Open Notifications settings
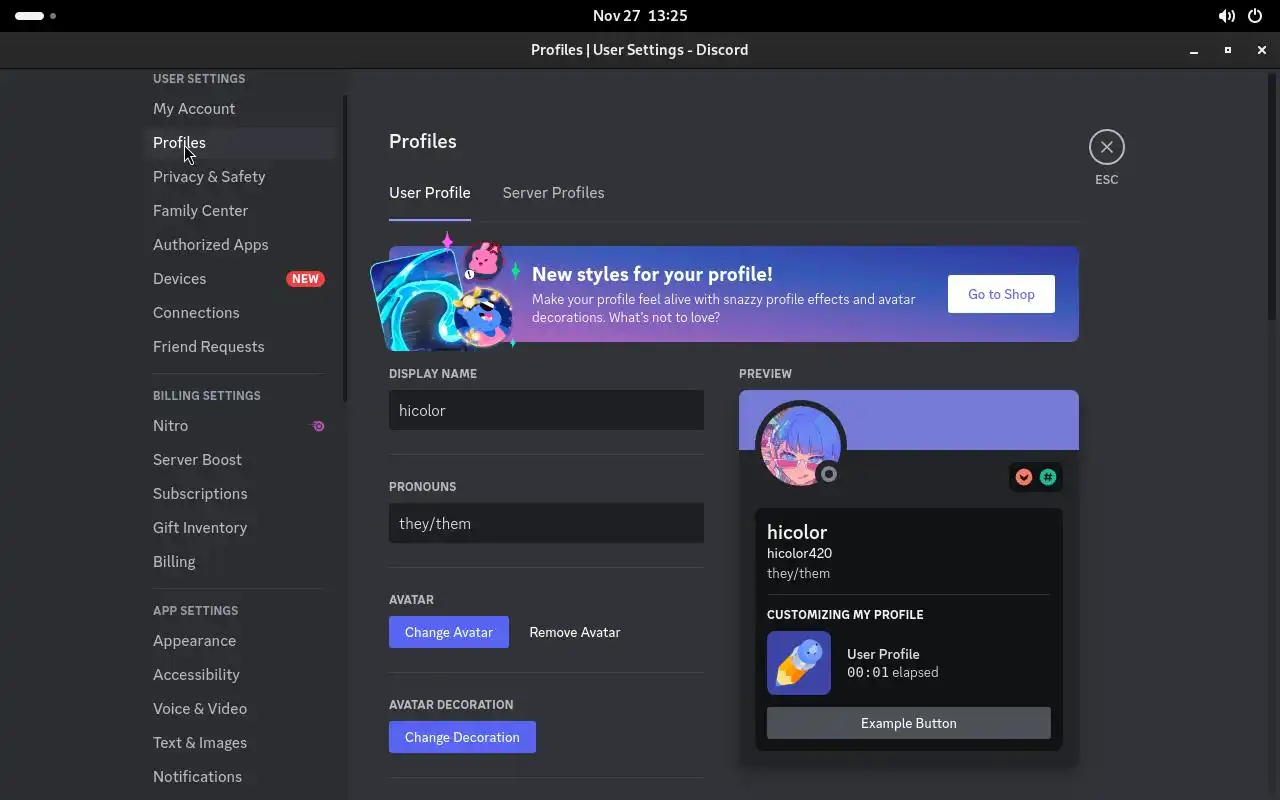 click(x=238, y=777)
